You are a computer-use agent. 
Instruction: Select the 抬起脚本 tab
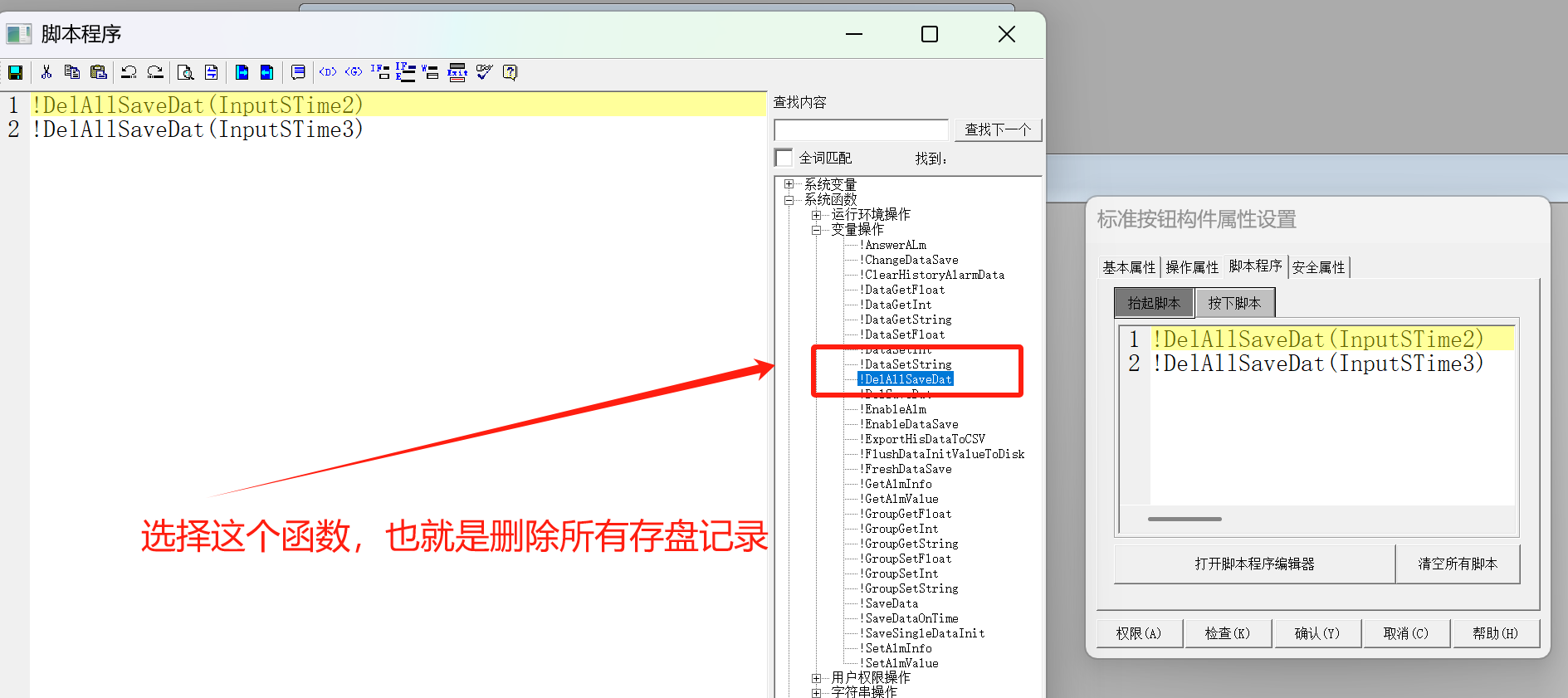click(x=1154, y=303)
